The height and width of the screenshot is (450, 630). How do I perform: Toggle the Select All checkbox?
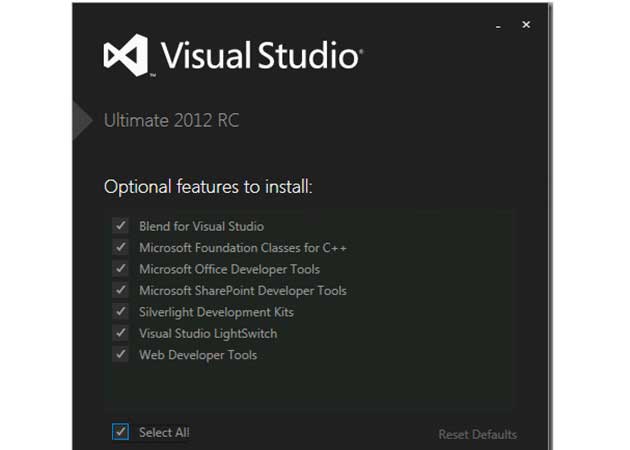(121, 432)
